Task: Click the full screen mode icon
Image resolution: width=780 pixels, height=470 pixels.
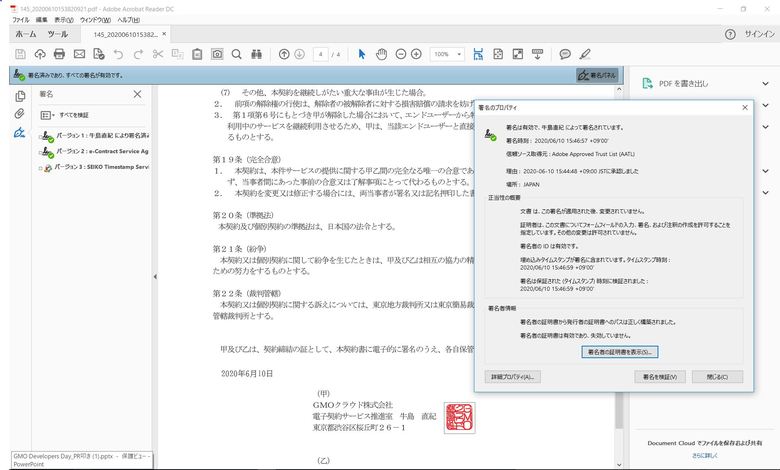Action: pyautogui.click(x=518, y=54)
